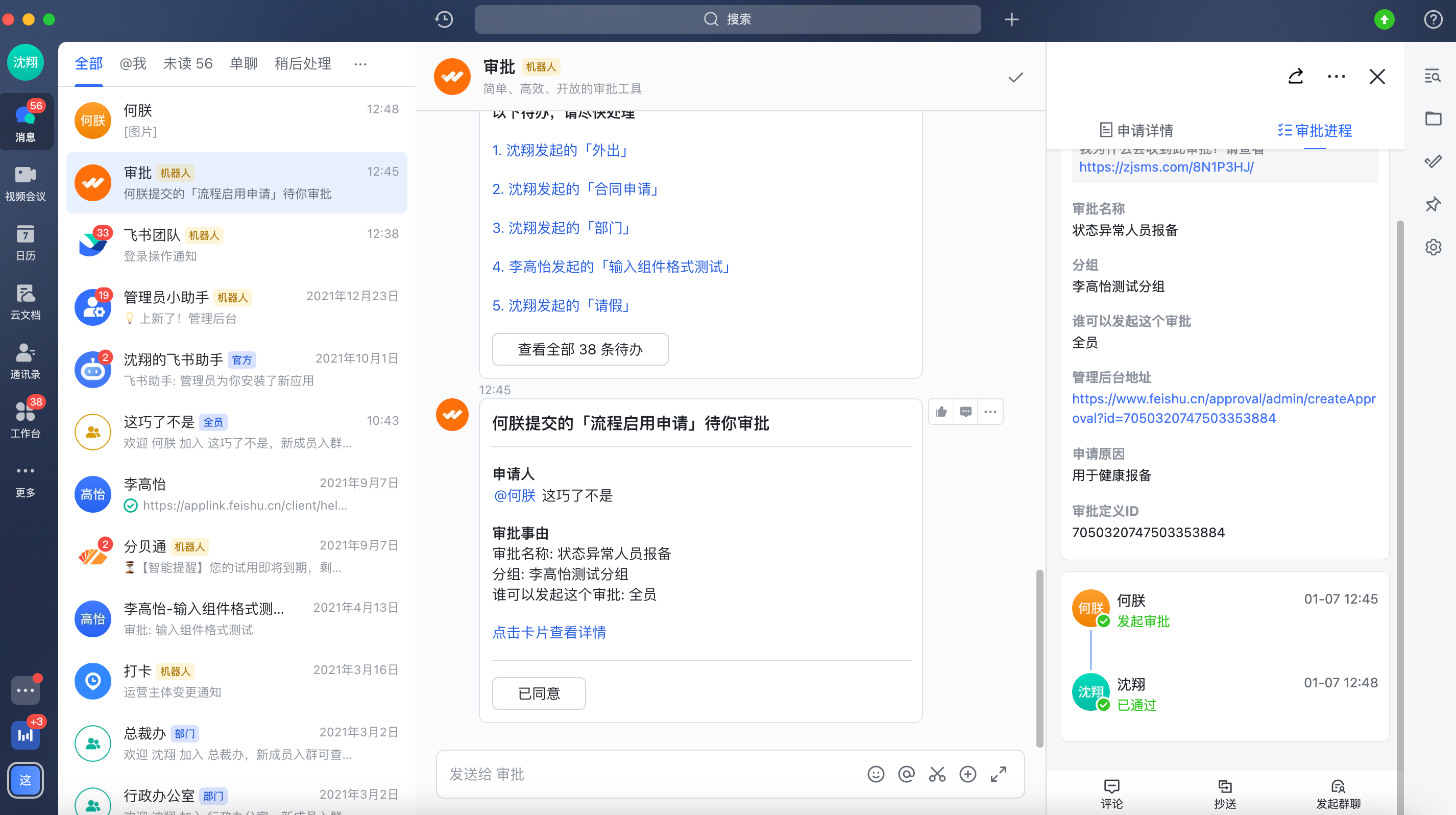Give thumbs-up reaction on approval message
The height and width of the screenshot is (815, 1456).
click(940, 412)
